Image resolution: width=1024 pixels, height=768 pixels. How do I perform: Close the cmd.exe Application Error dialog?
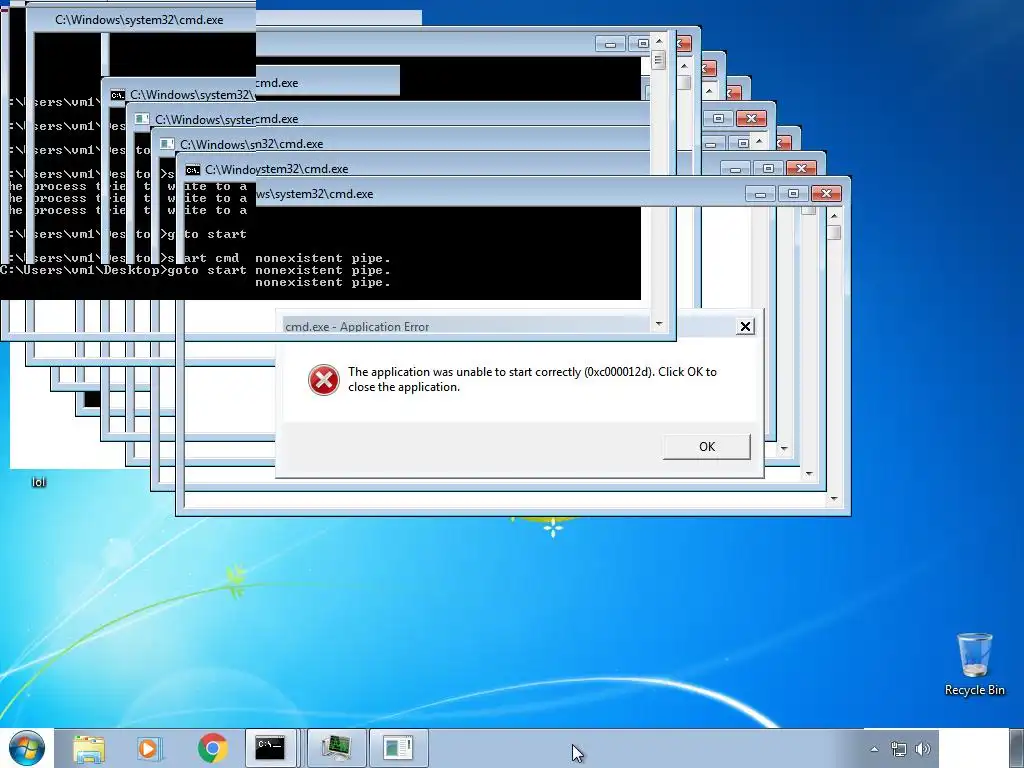[745, 327]
